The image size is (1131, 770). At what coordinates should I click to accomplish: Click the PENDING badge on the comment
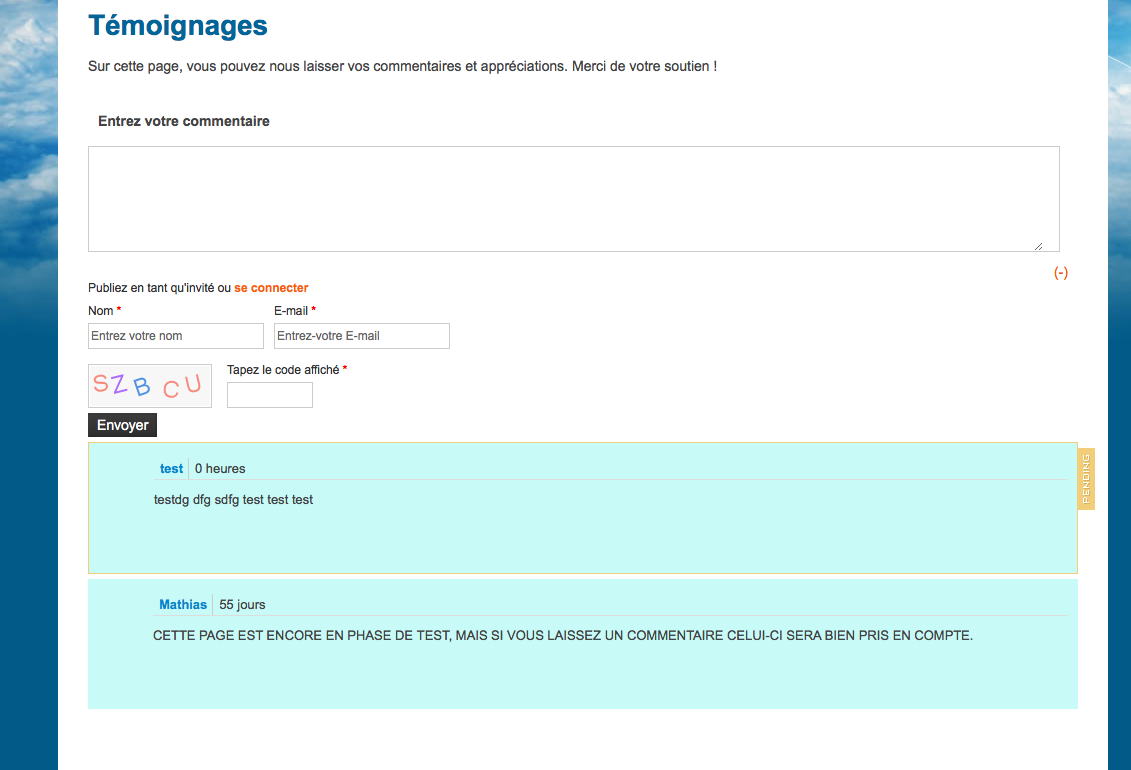pos(1086,479)
